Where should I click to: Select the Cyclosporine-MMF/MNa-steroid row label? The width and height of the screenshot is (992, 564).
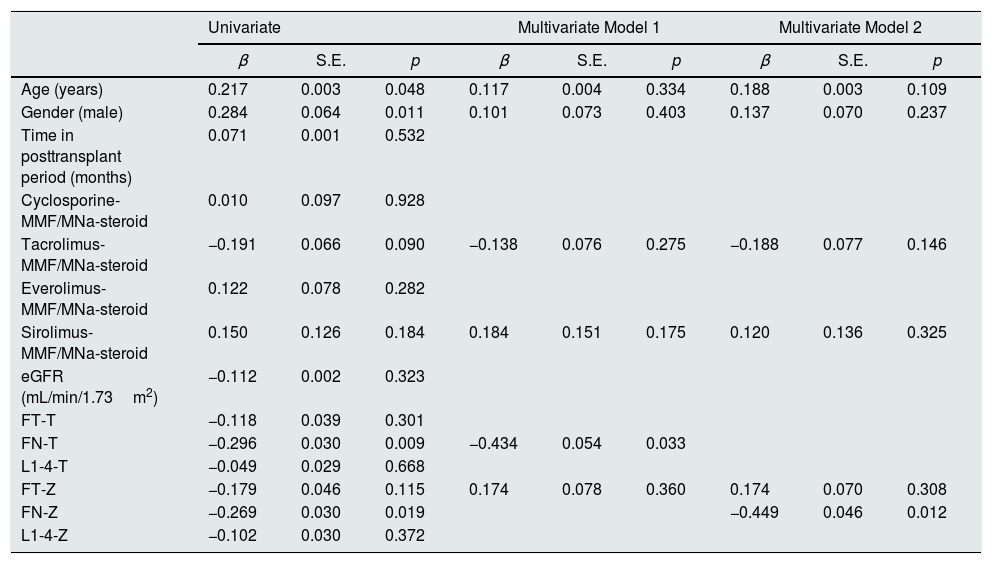click(84, 210)
